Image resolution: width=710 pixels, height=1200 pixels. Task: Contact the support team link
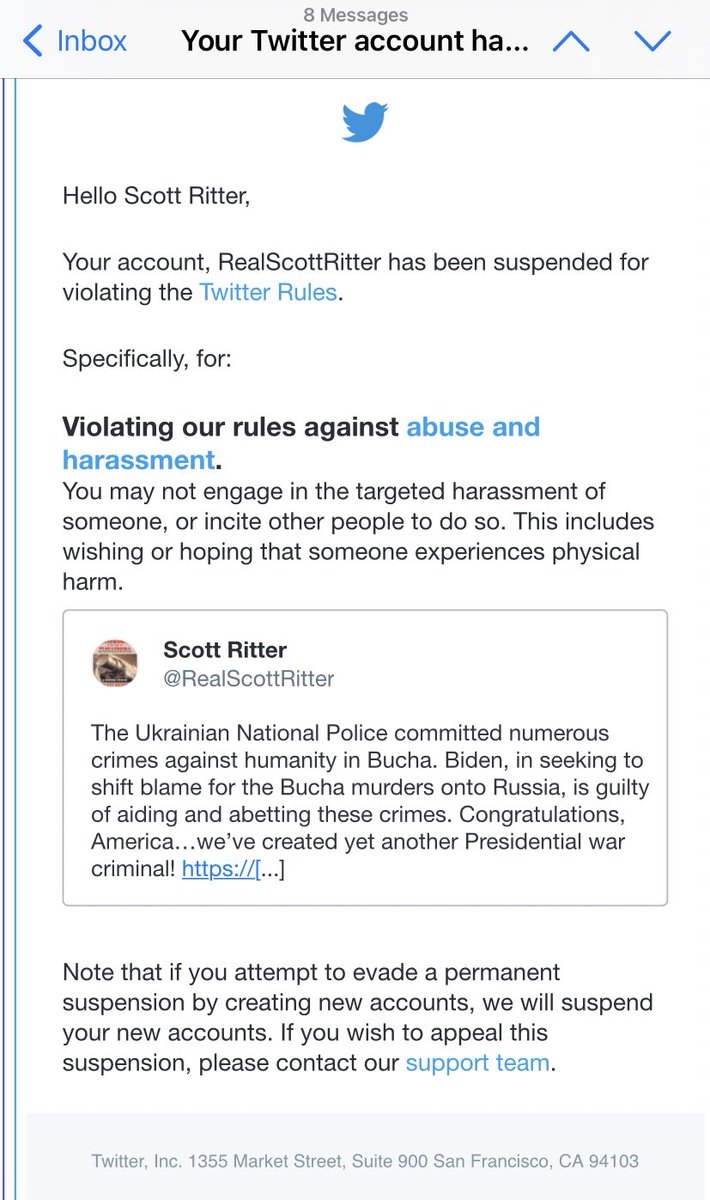click(477, 1062)
